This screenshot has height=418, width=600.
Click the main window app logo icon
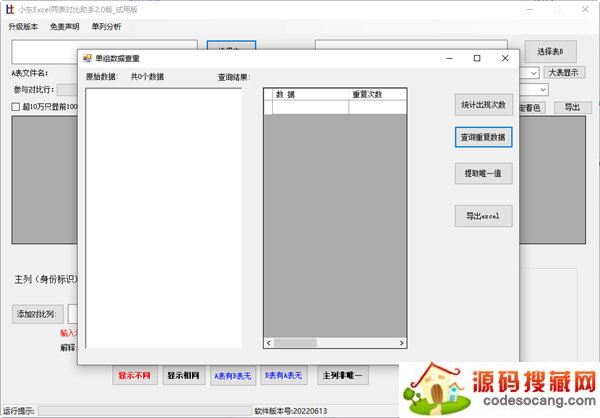tap(10, 9)
